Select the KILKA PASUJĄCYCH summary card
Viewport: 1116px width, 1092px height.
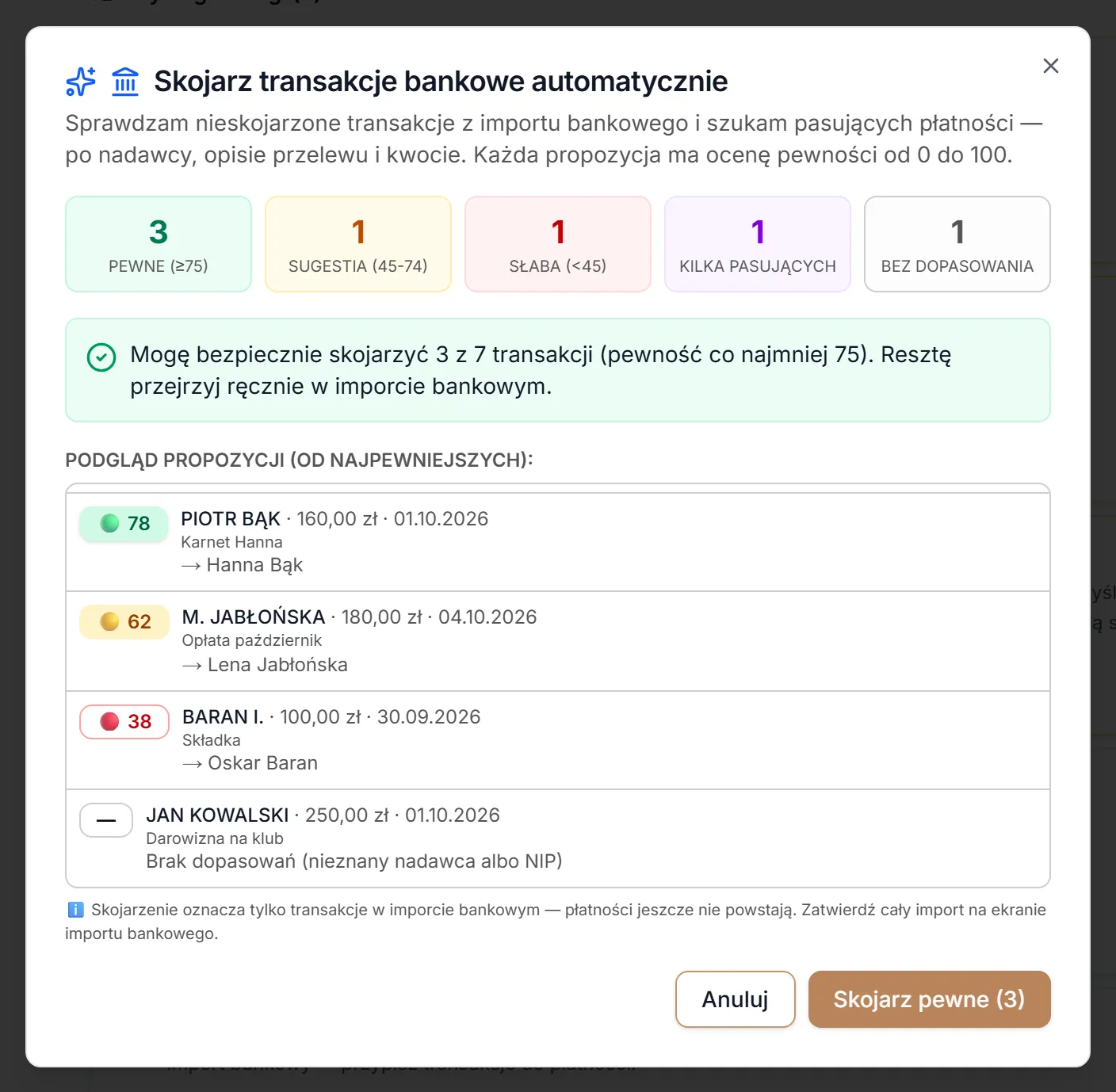[758, 244]
